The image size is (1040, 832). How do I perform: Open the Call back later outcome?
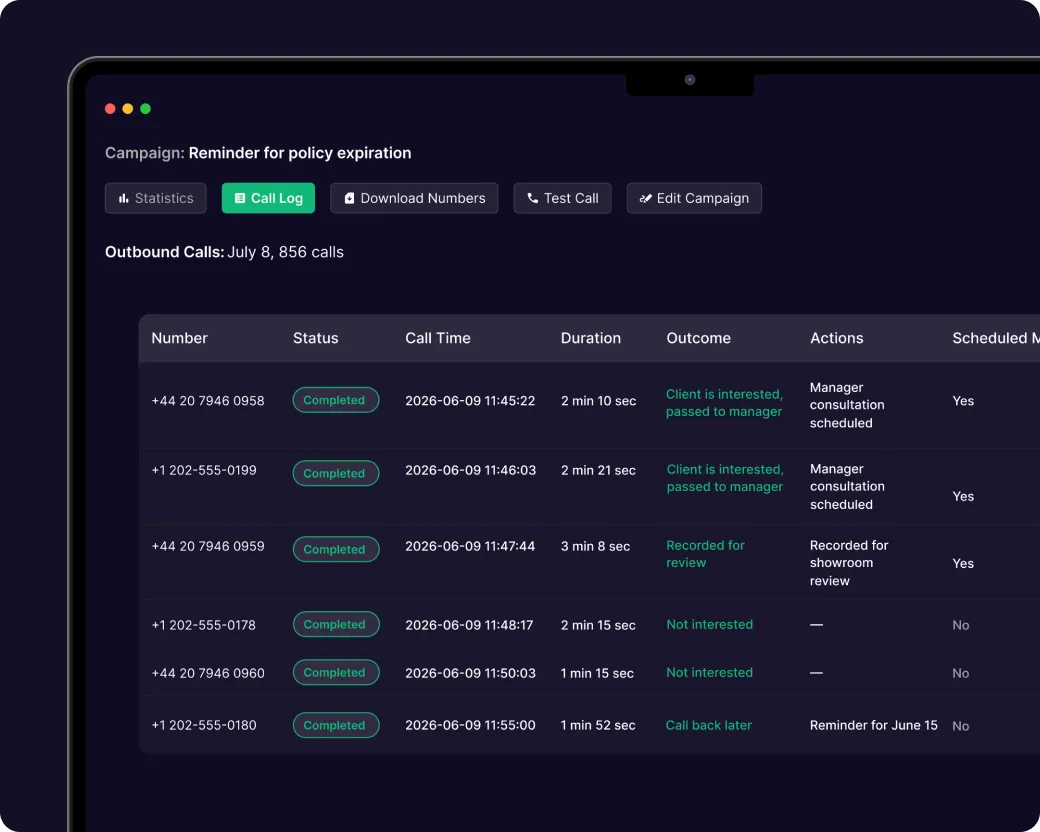pyautogui.click(x=708, y=725)
